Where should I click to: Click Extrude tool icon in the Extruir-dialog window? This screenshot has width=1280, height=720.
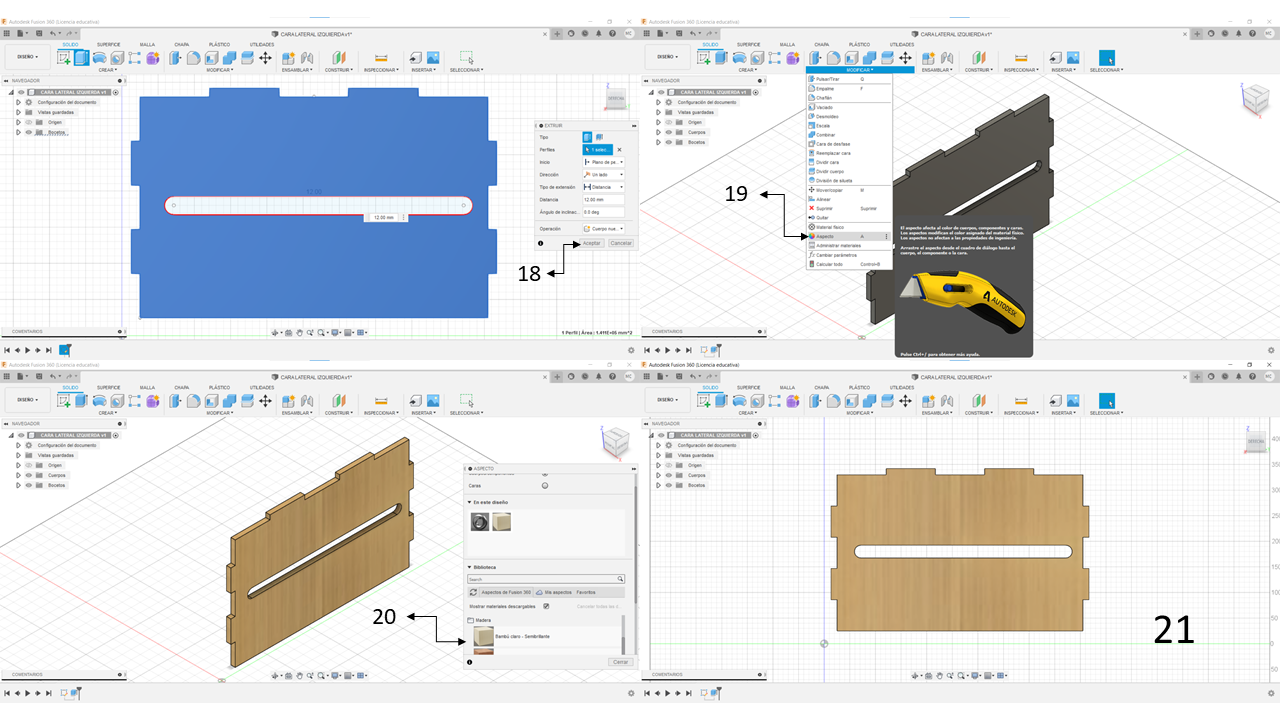click(x=82, y=58)
